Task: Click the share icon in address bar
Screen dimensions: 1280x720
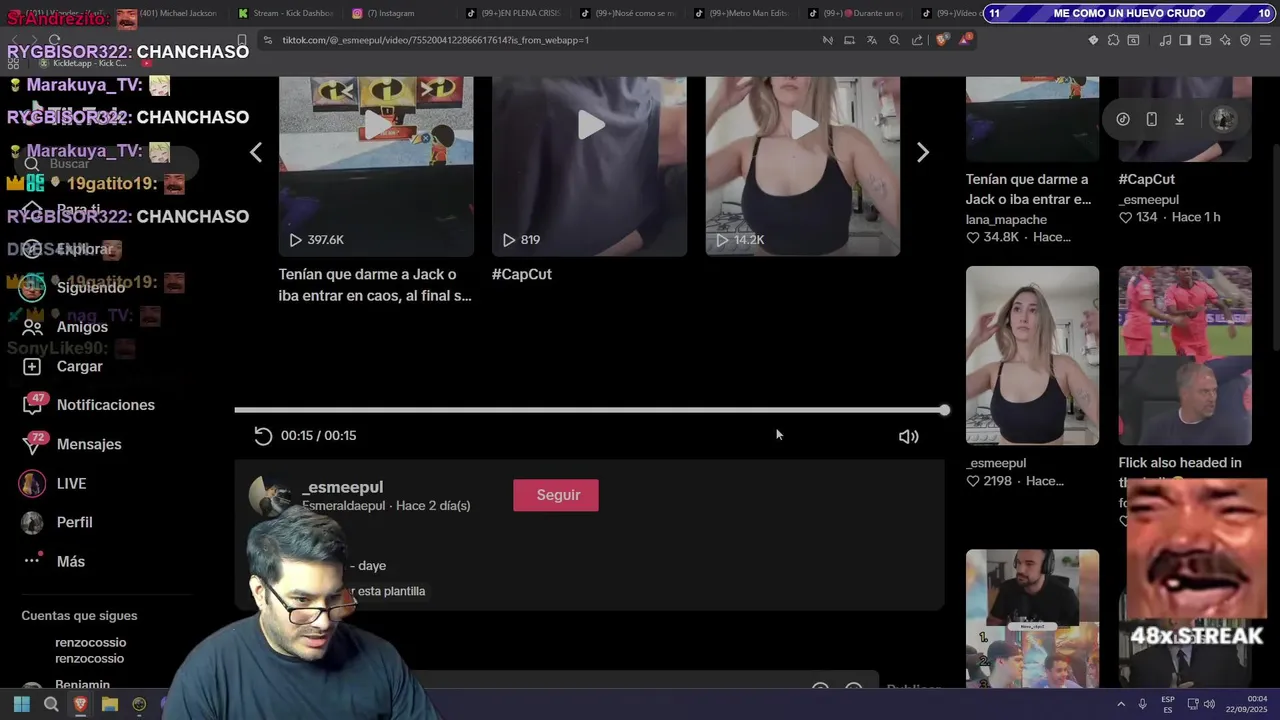Action: [x=917, y=40]
